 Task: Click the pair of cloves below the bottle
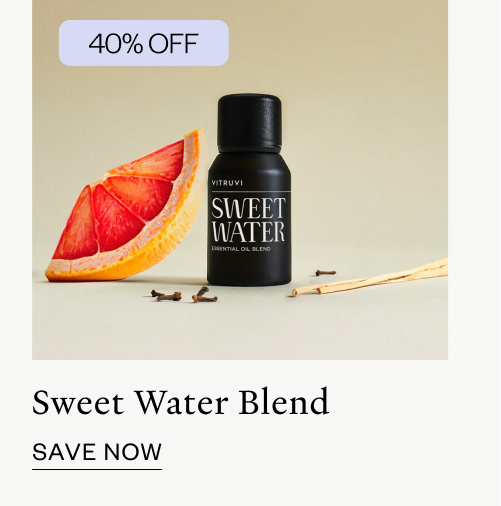coord(184,295)
